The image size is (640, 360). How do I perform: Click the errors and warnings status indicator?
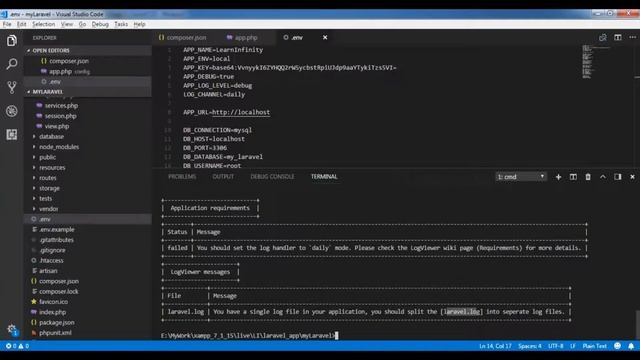tap(17, 346)
